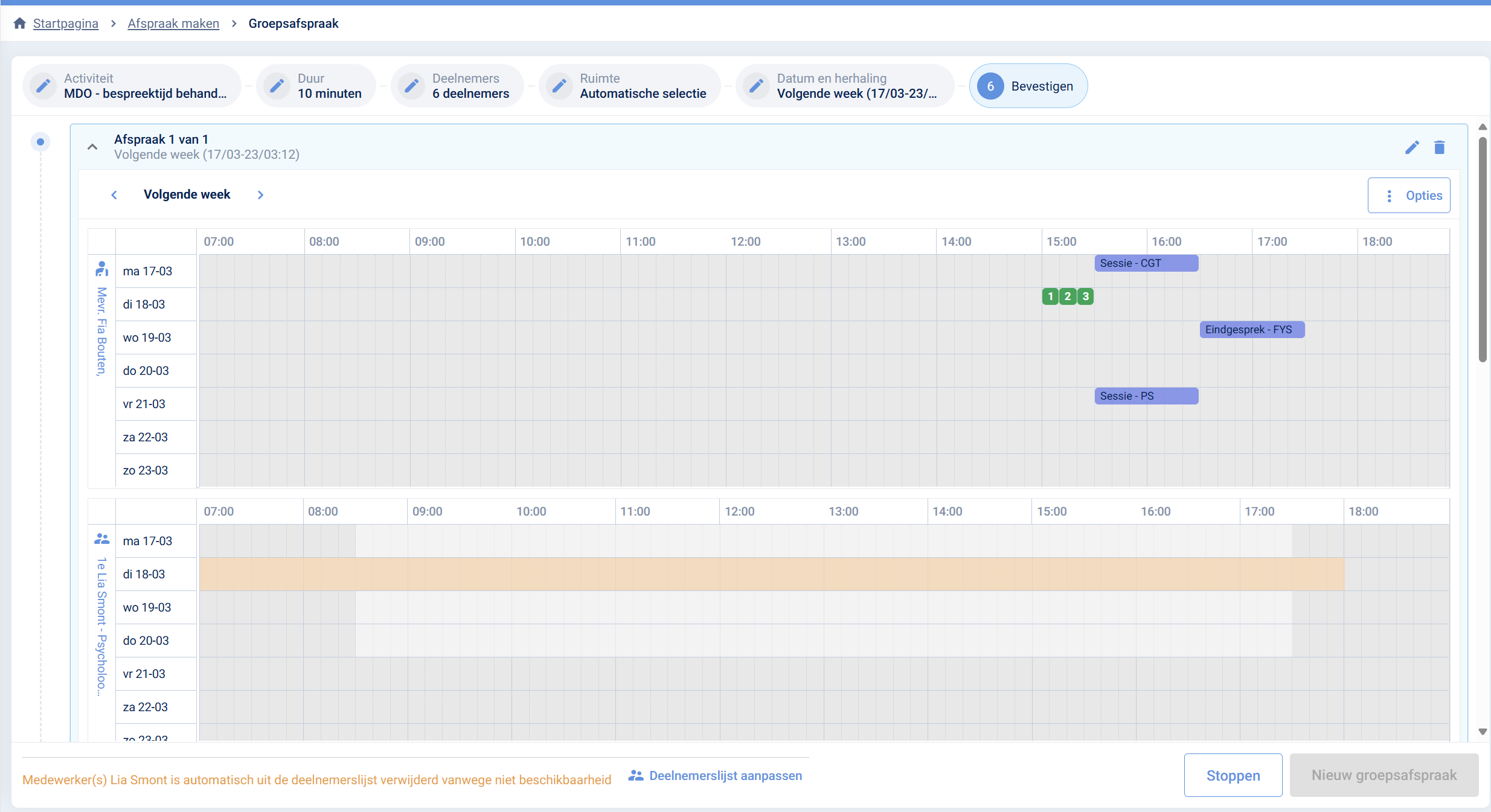This screenshot has height=812, width=1491.
Task: Click the Stoppen button
Action: point(1233,775)
